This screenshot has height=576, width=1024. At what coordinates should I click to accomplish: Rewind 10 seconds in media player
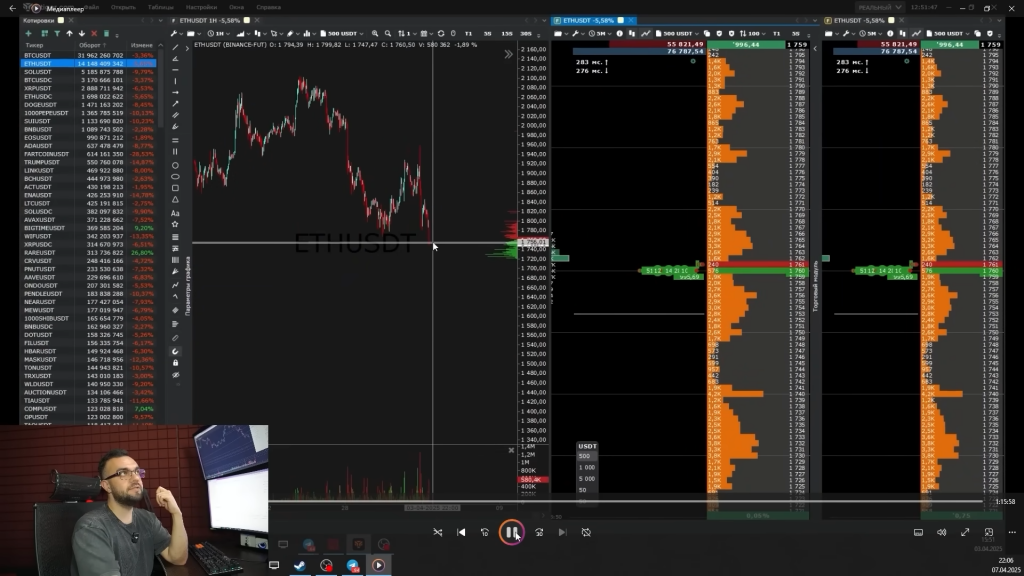click(485, 532)
